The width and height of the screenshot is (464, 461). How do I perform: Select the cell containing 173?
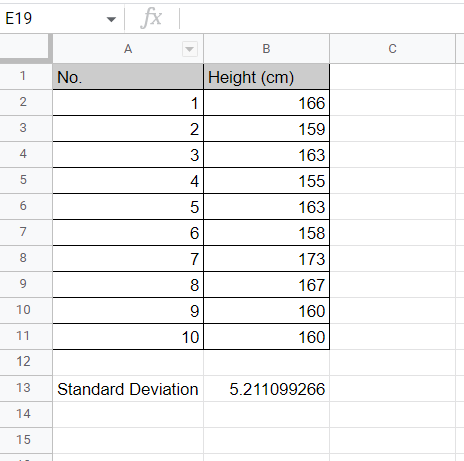266,259
